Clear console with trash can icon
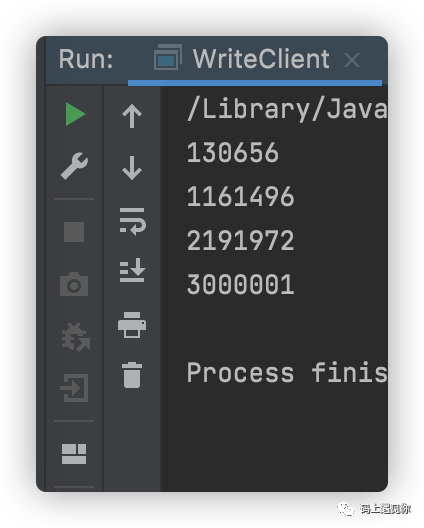This screenshot has height=528, width=424. pos(132,375)
